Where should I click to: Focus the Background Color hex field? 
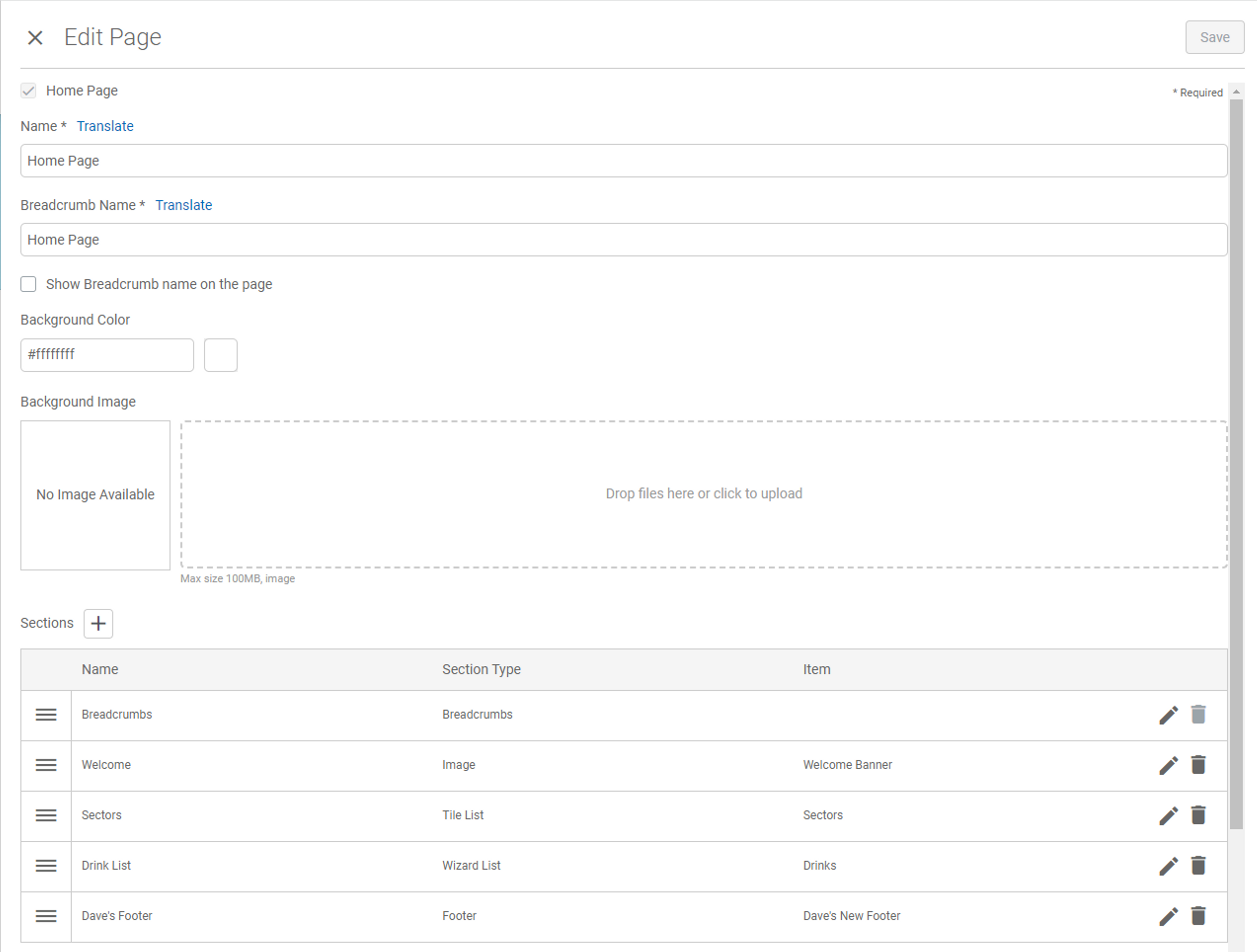[x=107, y=355]
